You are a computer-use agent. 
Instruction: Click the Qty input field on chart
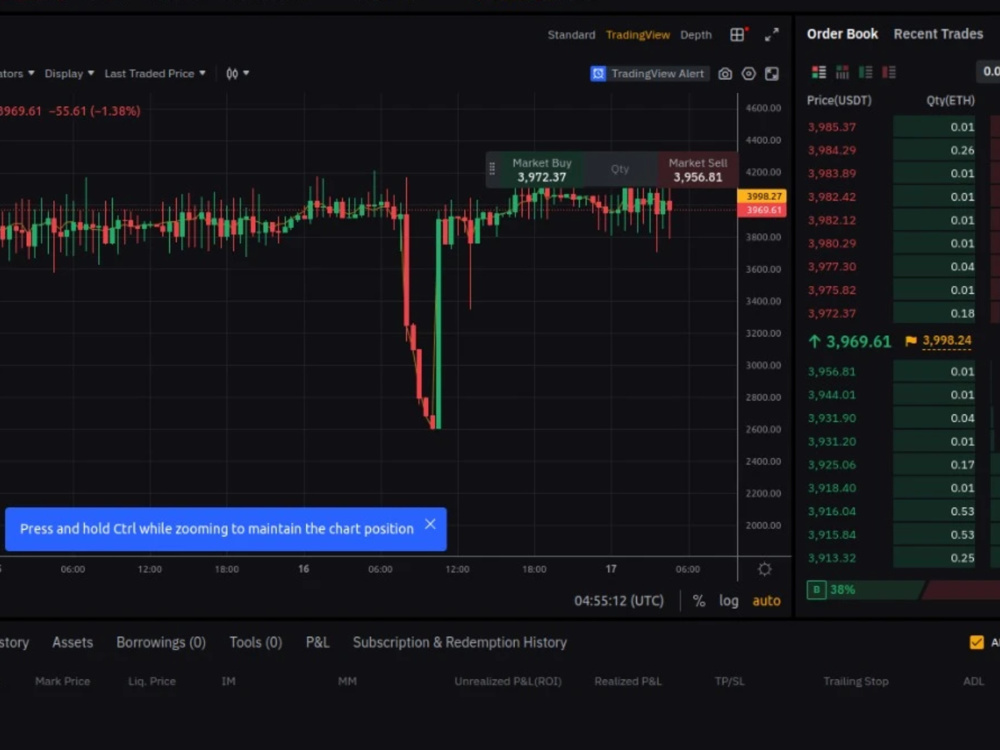(620, 169)
